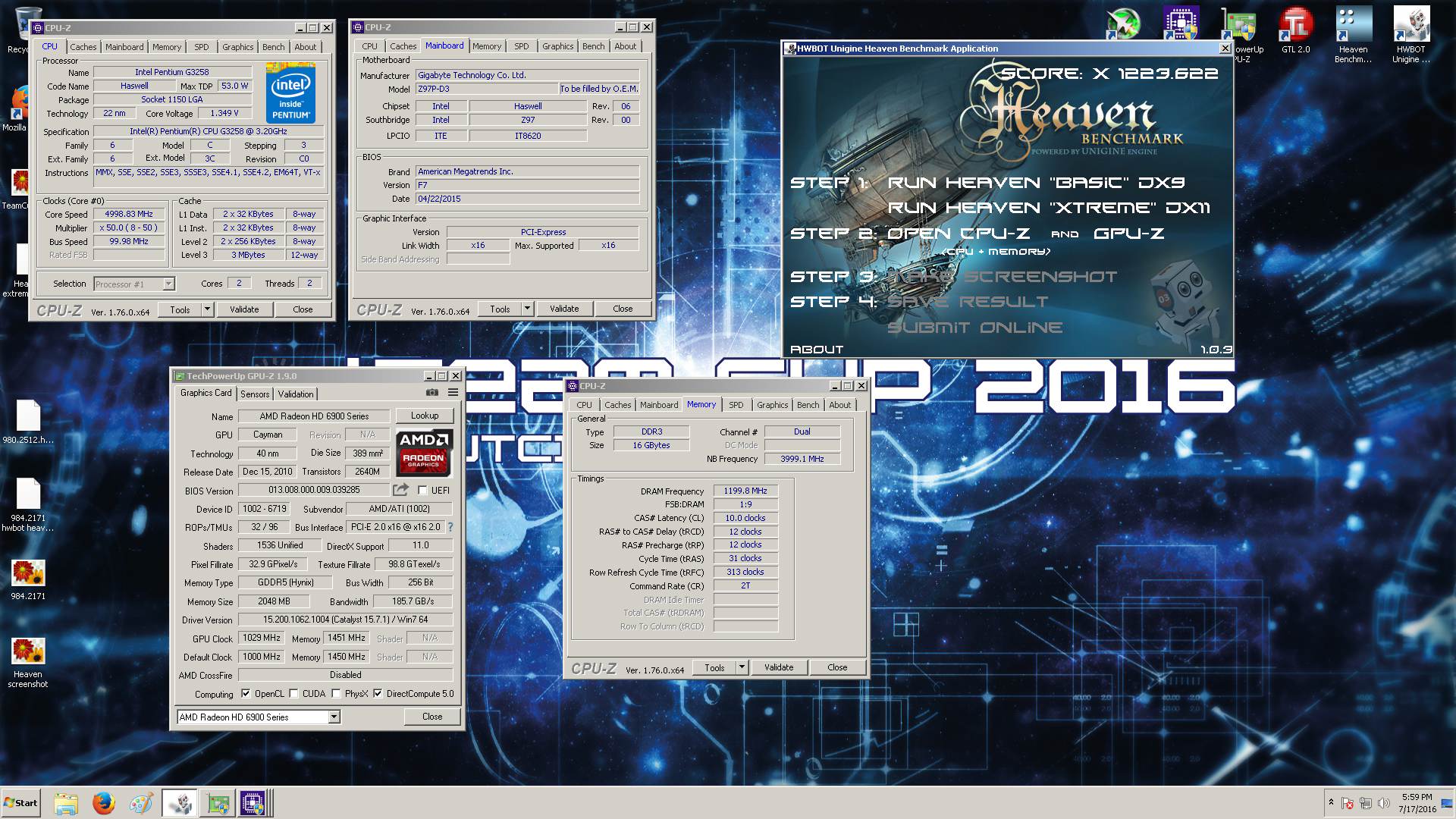The width and height of the screenshot is (1456, 819).
Task: Run Heaven Basic DX9 benchmark
Action: 1036,183
